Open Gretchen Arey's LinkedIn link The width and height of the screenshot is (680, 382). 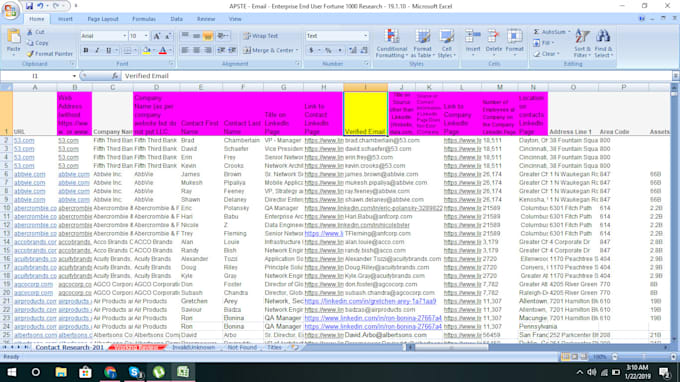370,301
